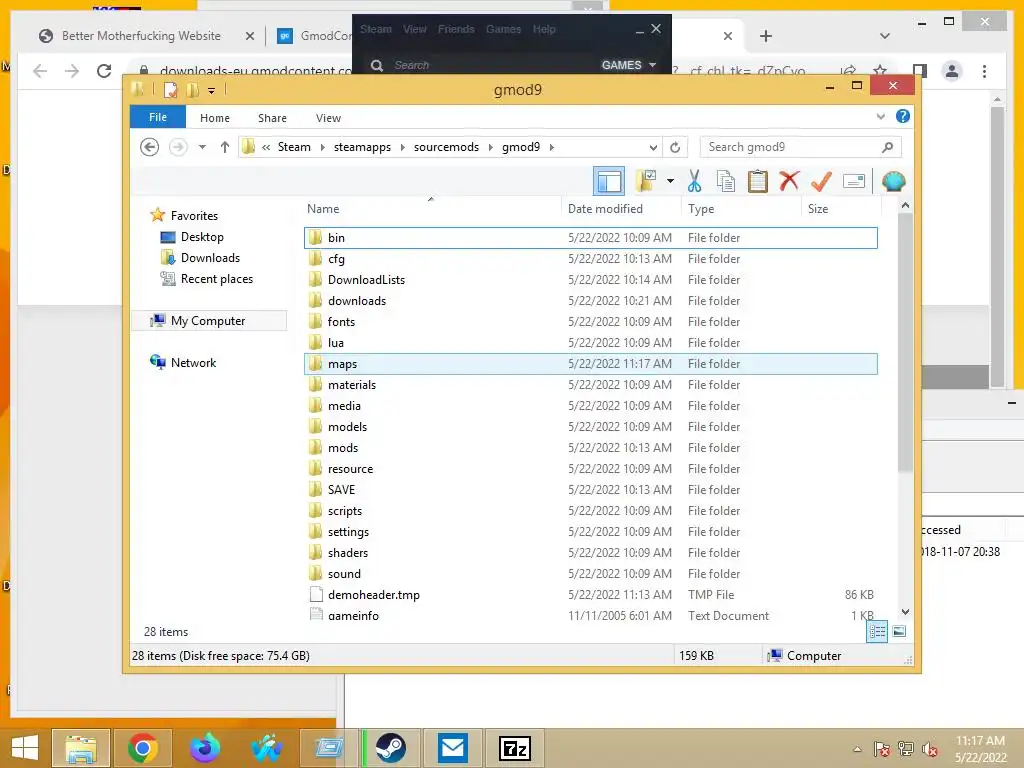1024x768 pixels.
Task: Click the Explorer forward arrow
Action: pos(178,147)
